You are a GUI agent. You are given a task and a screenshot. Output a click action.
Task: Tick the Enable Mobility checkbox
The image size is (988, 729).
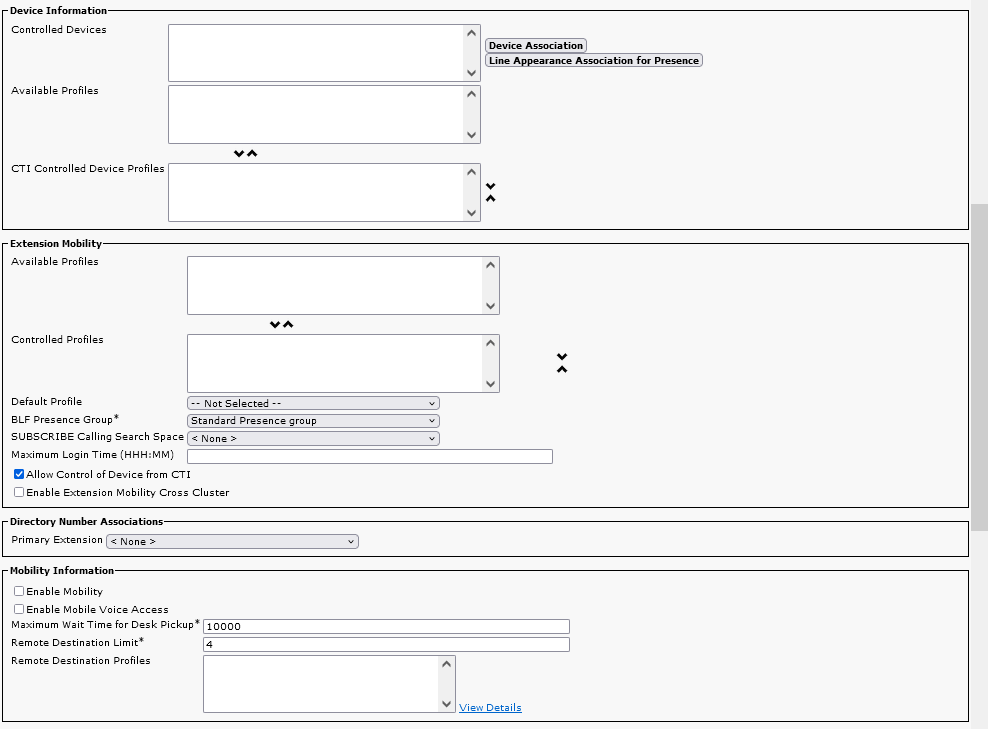pos(19,592)
